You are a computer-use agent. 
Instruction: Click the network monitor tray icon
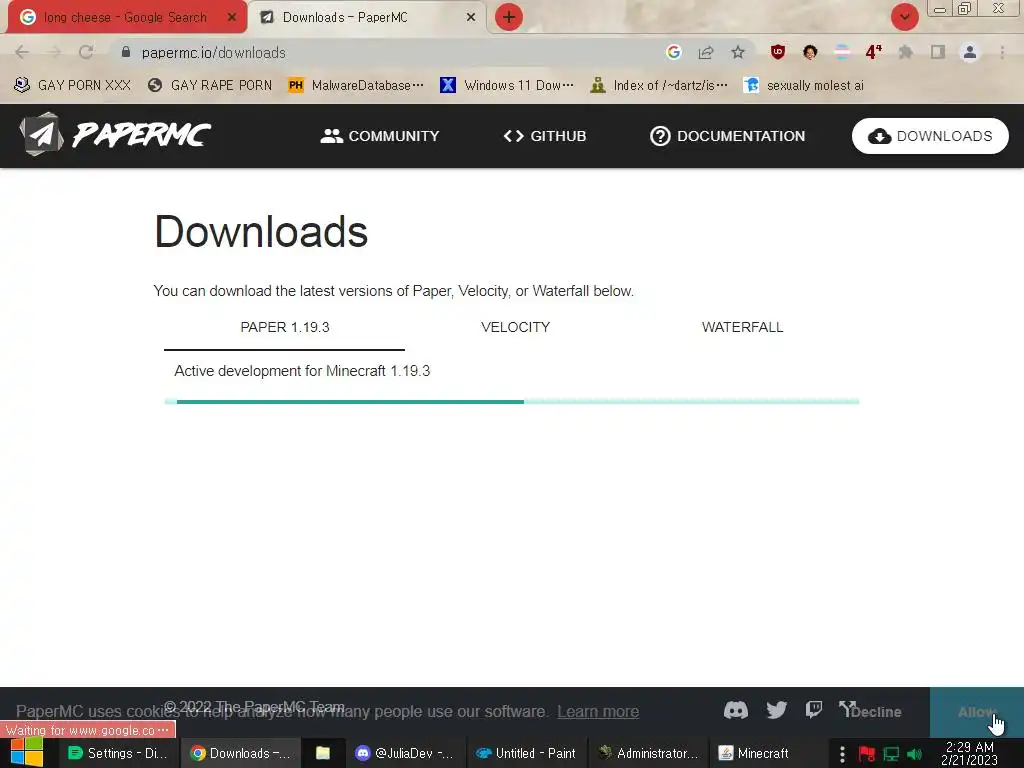pyautogui.click(x=891, y=754)
